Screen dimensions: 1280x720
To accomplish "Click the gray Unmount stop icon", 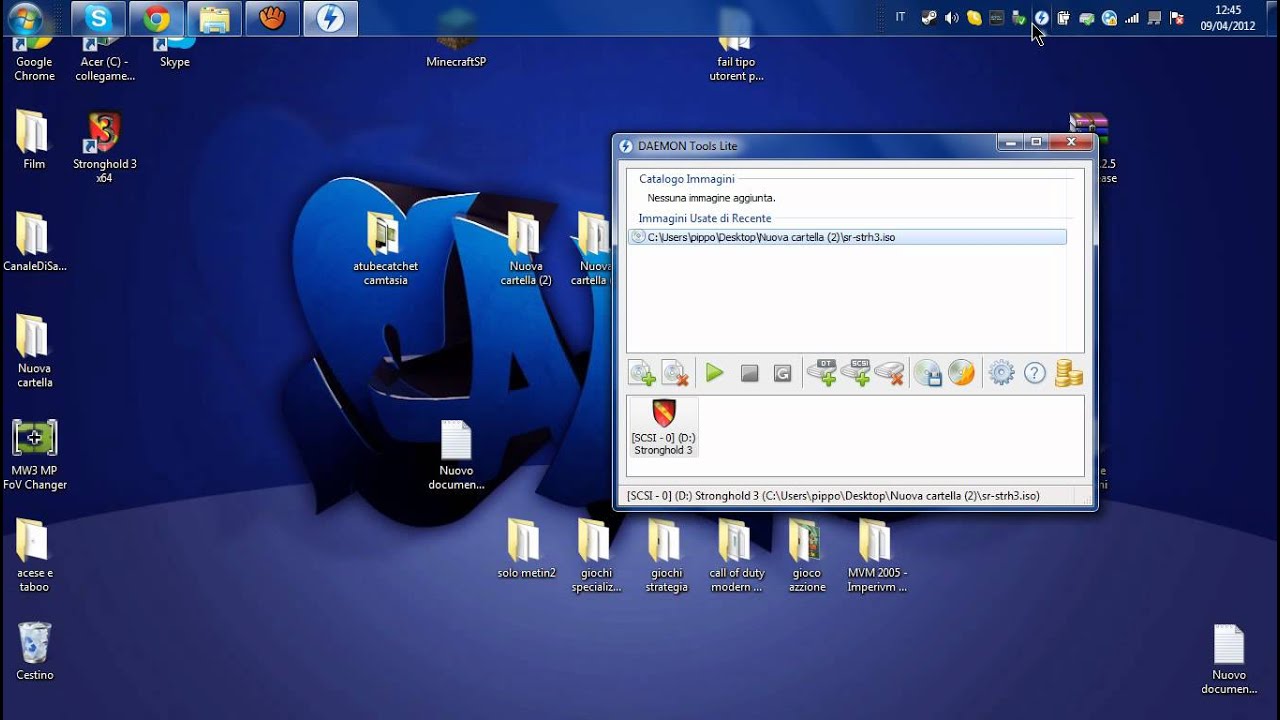I will (x=749, y=373).
